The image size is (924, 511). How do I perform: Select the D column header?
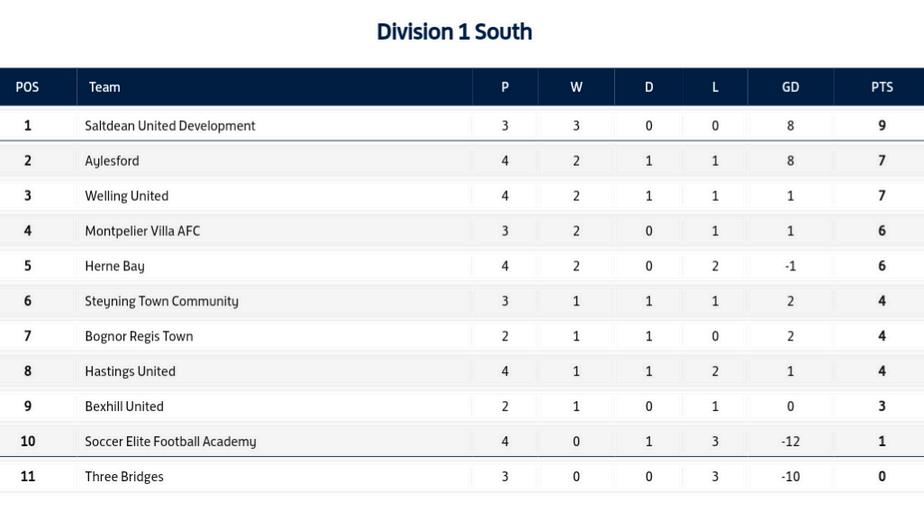point(649,87)
